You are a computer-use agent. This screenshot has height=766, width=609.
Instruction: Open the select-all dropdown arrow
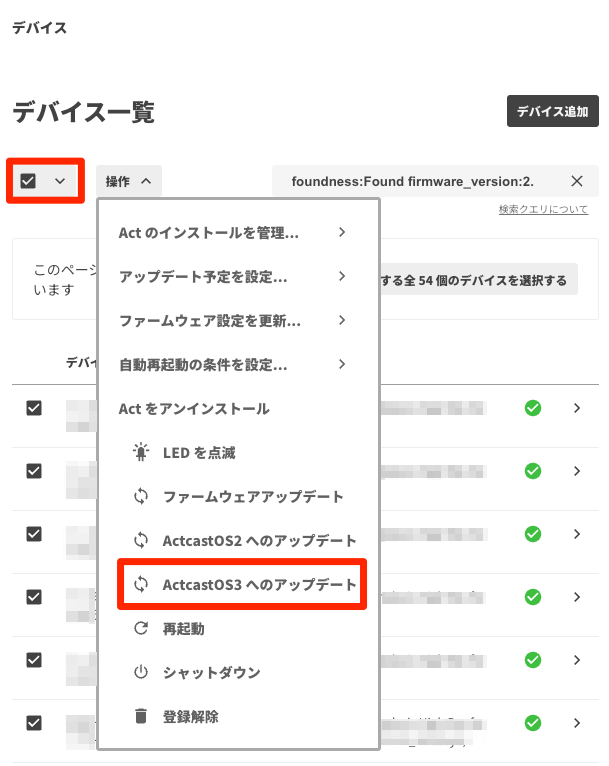[60, 181]
